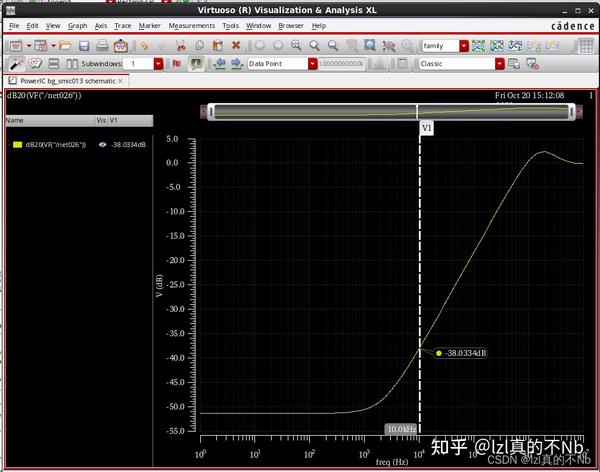The width and height of the screenshot is (600, 472).
Task: Open the Classic workspace dropdown
Action: tap(499, 64)
